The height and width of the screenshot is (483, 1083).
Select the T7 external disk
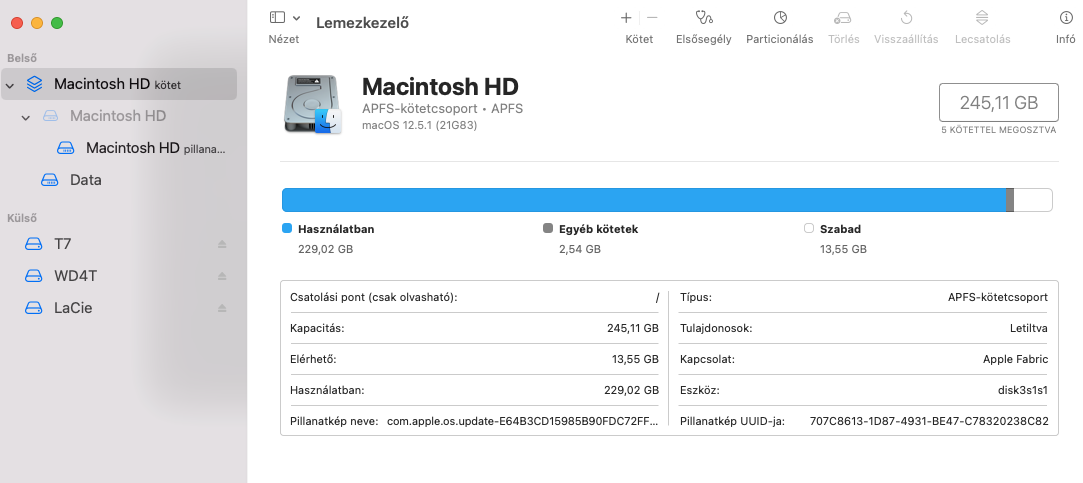point(119,244)
